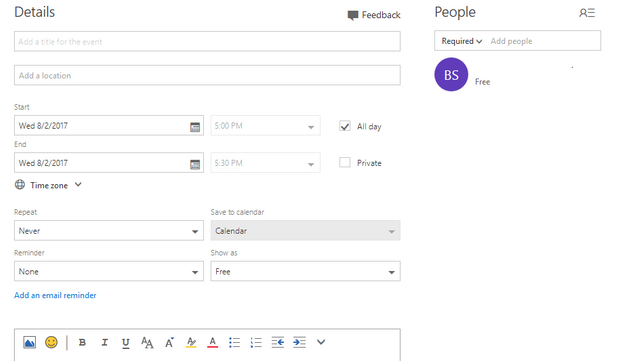Screen dimensions: 640x361
Task: Open the Start date calendar picker
Action: [195, 127]
